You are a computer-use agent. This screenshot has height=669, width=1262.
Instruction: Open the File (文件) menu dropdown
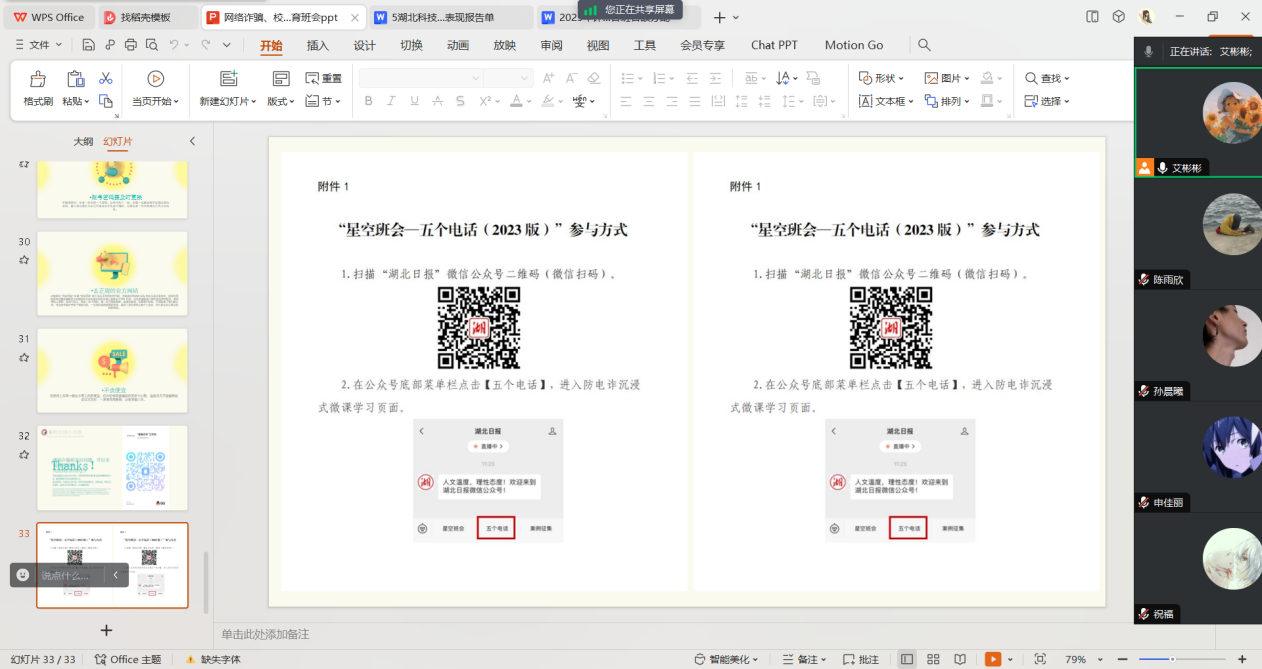click(40, 45)
